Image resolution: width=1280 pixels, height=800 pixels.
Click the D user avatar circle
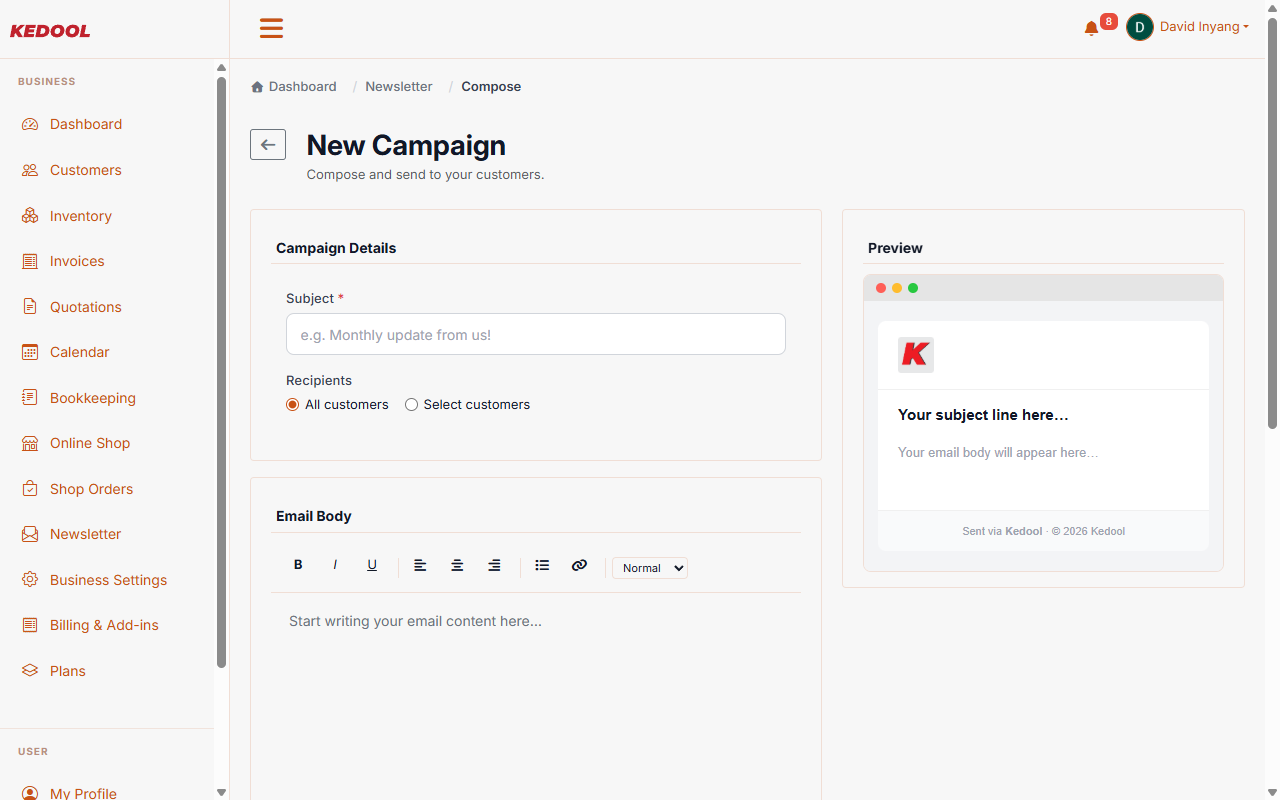point(1140,27)
